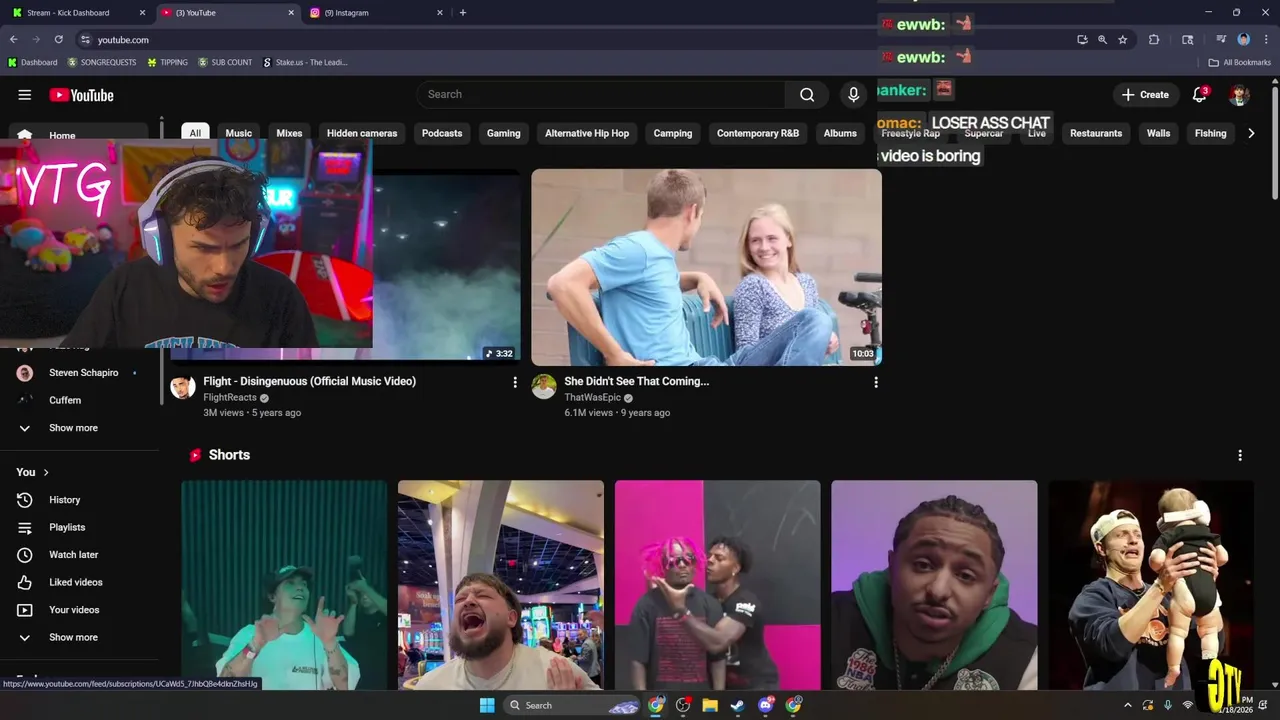Open SONGREQUESTS bookmark

coord(102,62)
